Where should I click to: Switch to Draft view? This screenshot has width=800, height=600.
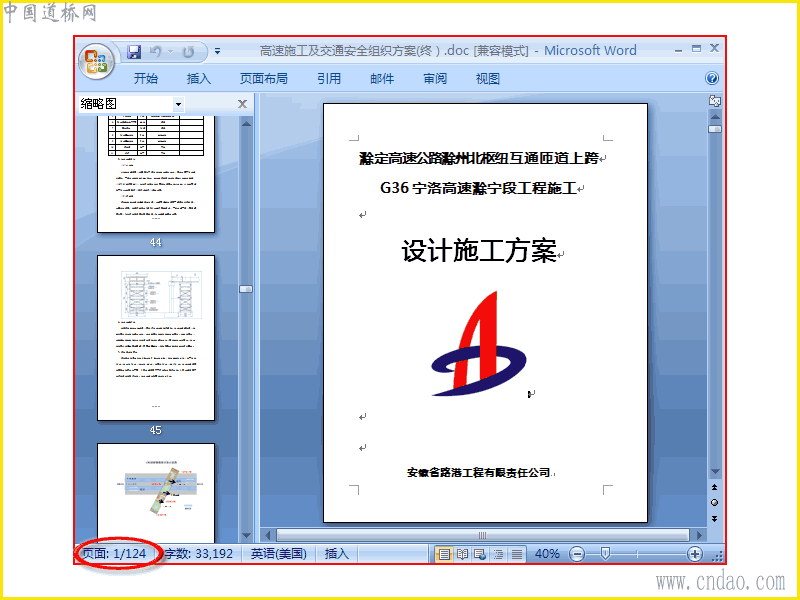[x=517, y=554]
